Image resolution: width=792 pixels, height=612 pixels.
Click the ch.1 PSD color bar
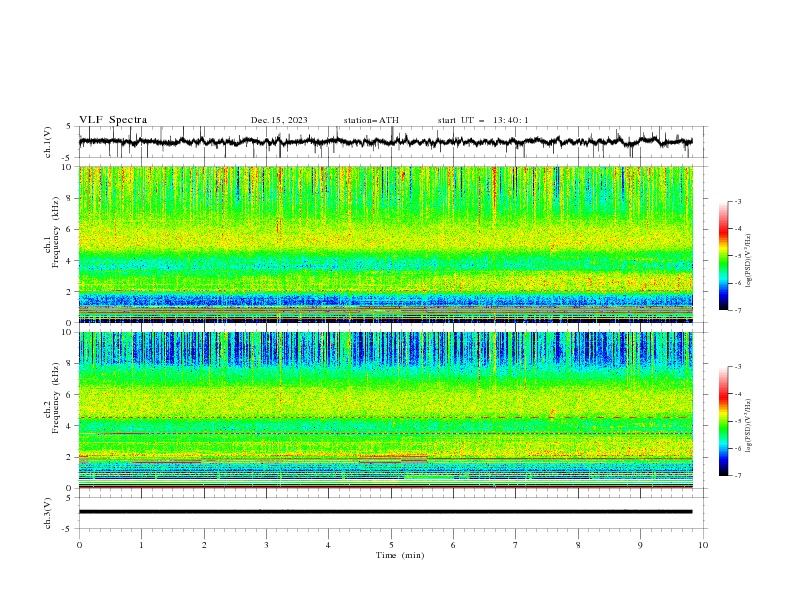point(724,256)
